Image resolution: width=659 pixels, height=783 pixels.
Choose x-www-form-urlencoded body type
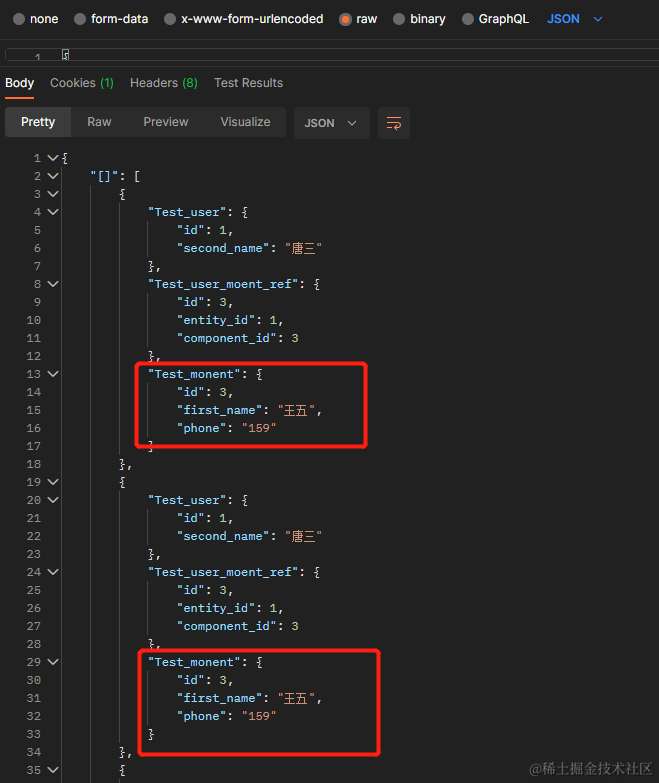(x=170, y=19)
